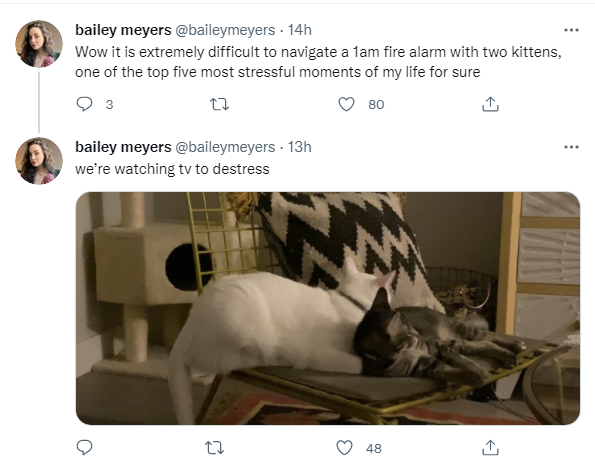This screenshot has height=467, width=595.
Task: Visit @baileymeyers handle on second tweet
Action: point(225,147)
